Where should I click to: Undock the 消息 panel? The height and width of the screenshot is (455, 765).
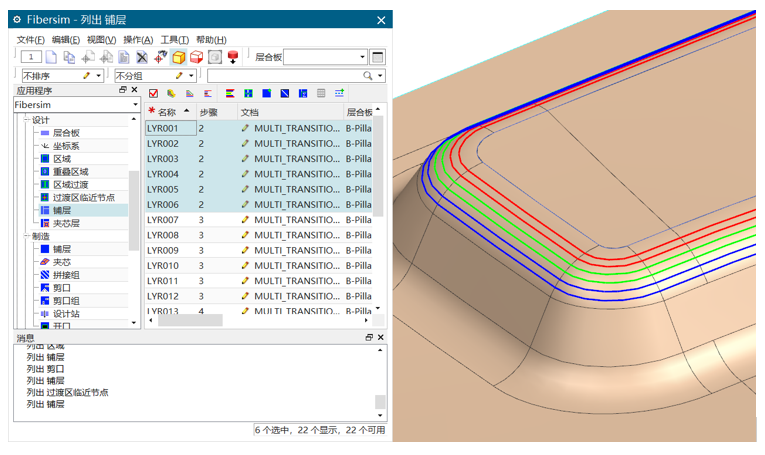(369, 337)
